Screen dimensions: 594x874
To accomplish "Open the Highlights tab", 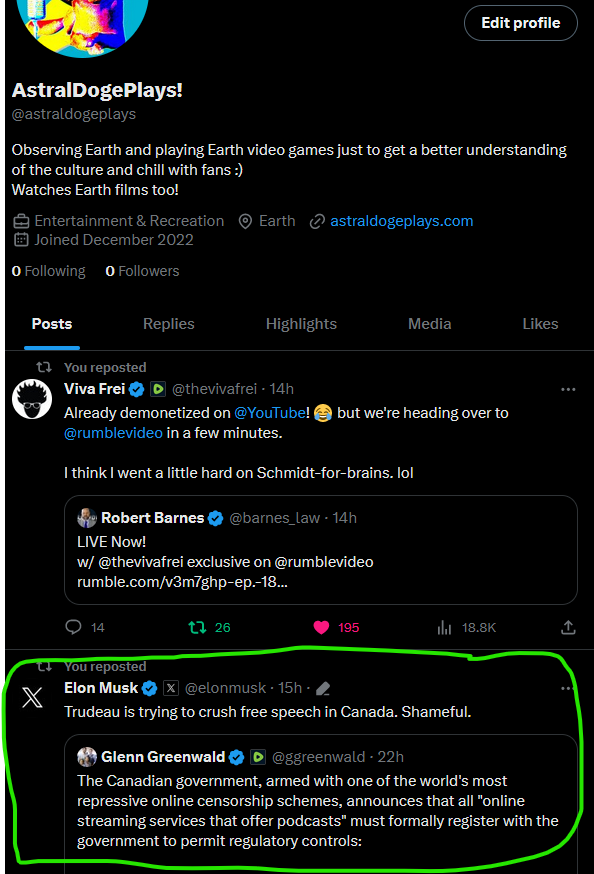I will tap(301, 324).
